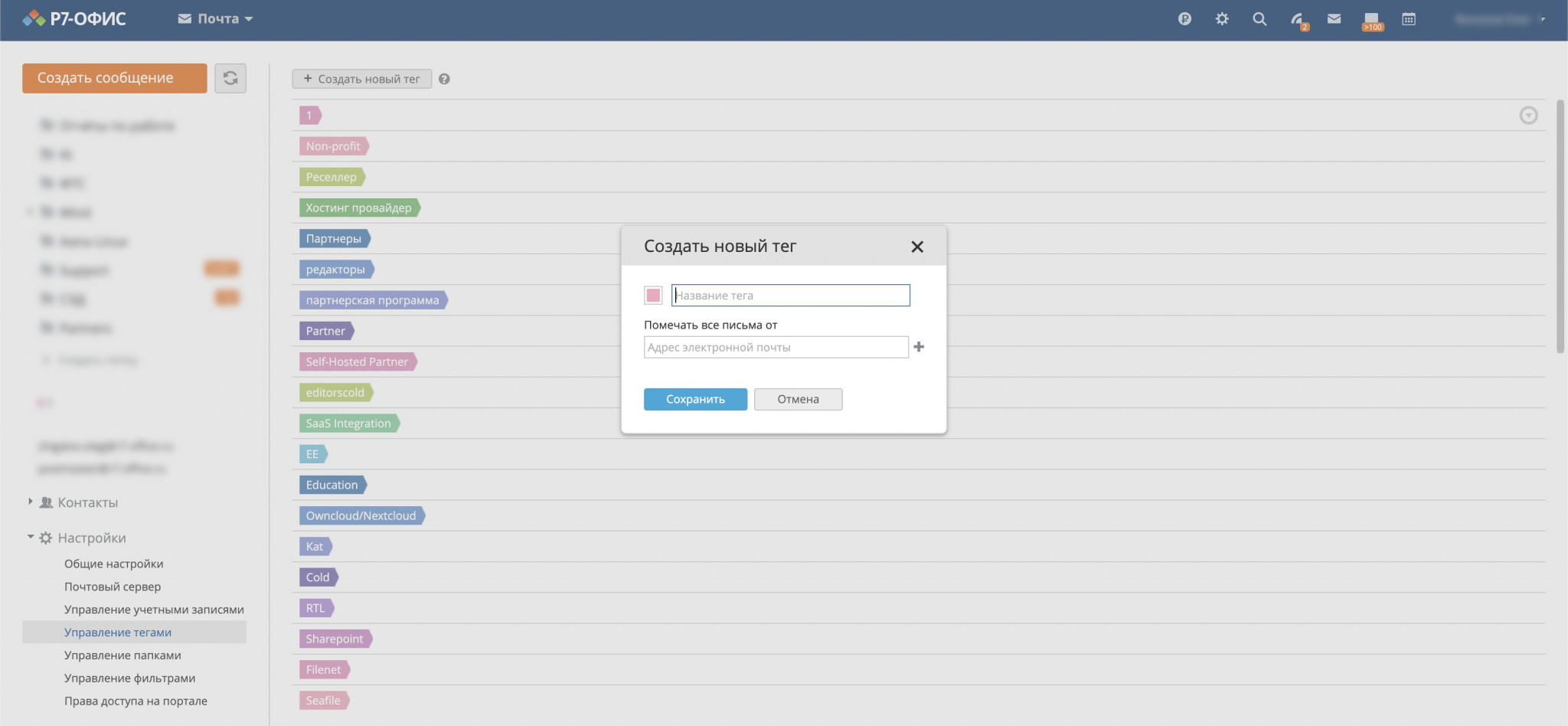Image resolution: width=1568 pixels, height=726 pixels.
Task: Click the Отмена button
Action: (x=798, y=399)
